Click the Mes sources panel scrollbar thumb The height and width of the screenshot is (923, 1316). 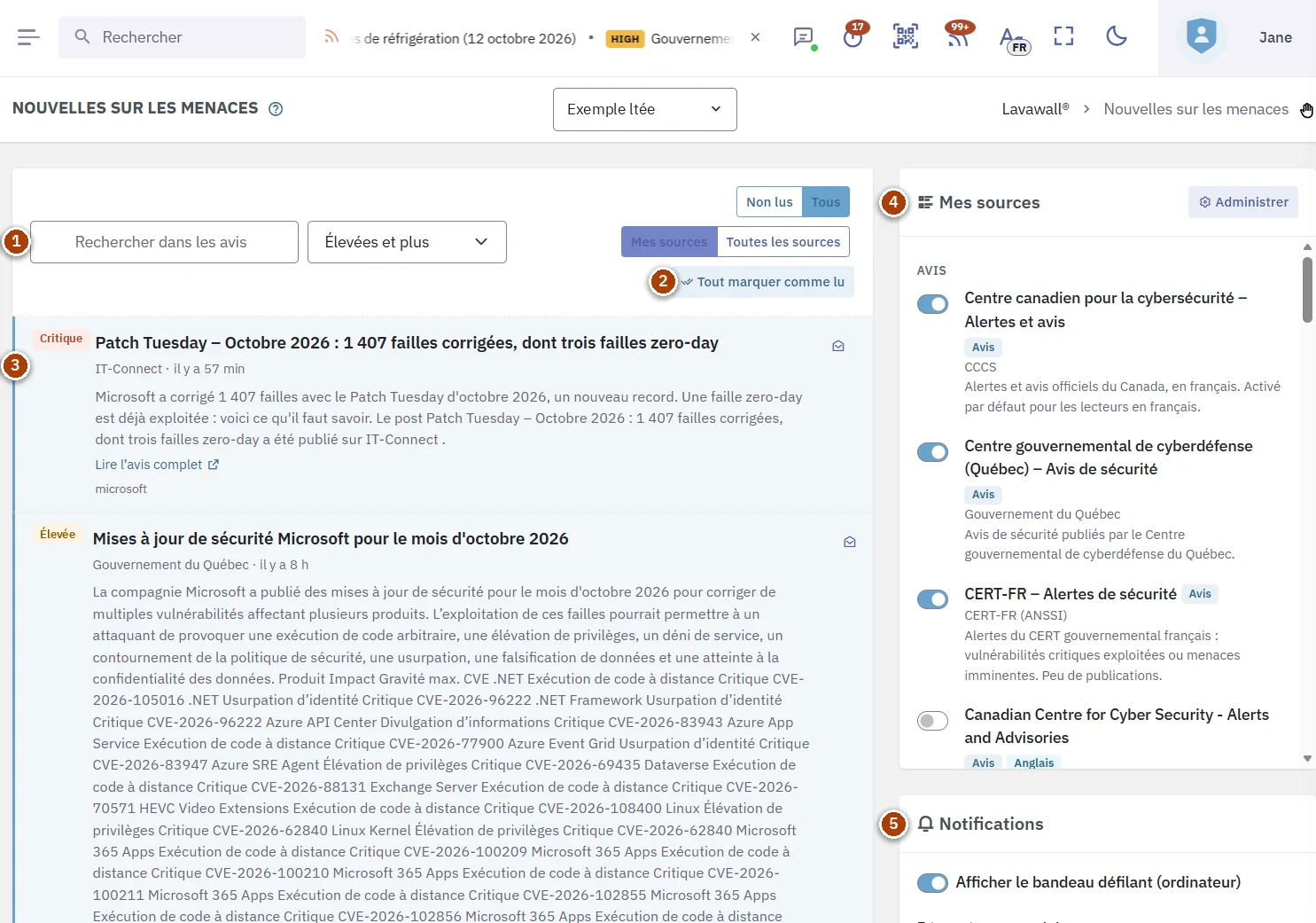click(1307, 290)
